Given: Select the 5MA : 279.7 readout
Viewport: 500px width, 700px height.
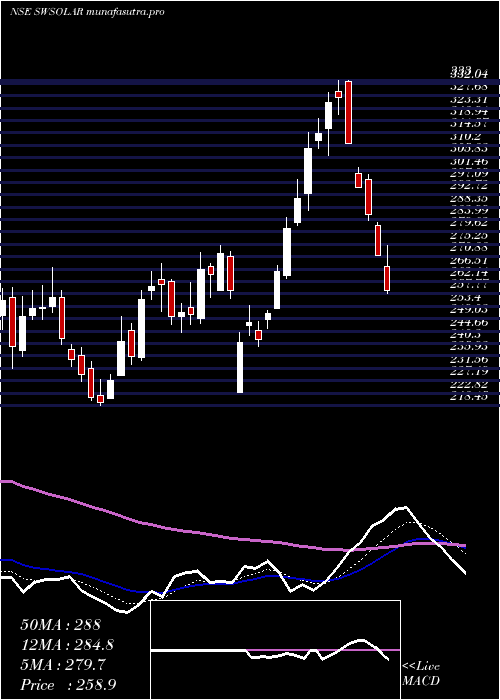Looking at the screenshot, I should click(x=63, y=665).
